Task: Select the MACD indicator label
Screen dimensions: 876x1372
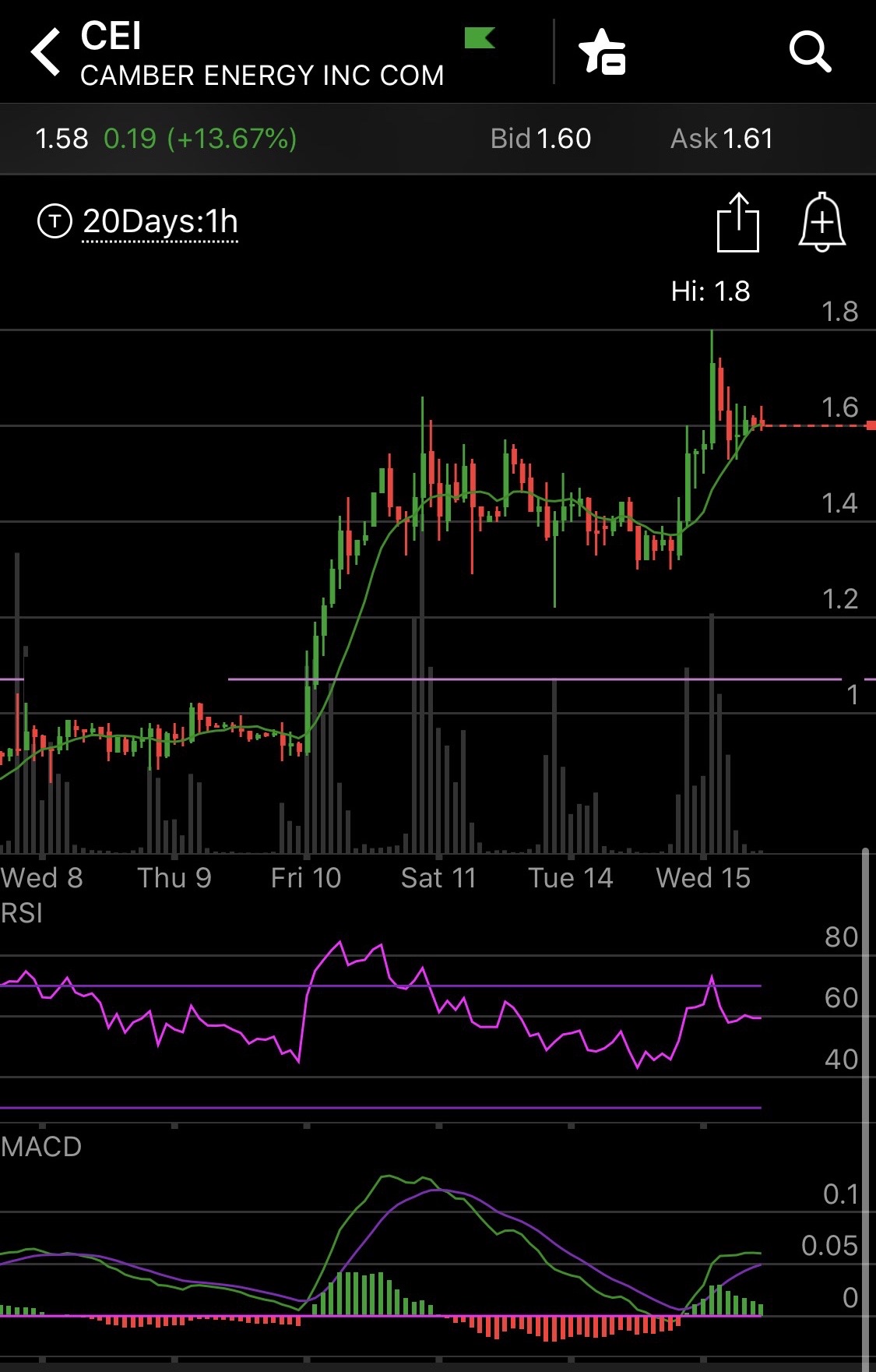Action: point(41,1147)
